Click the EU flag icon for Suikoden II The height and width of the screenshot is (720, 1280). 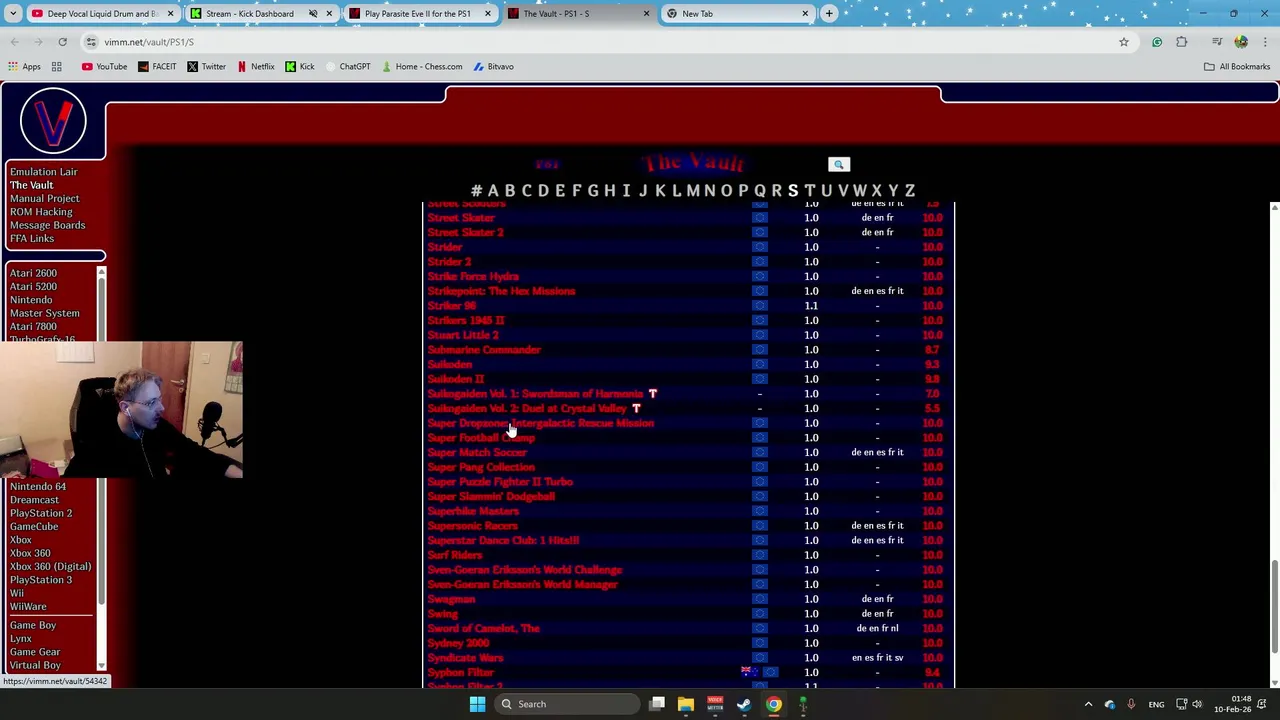coord(759,379)
